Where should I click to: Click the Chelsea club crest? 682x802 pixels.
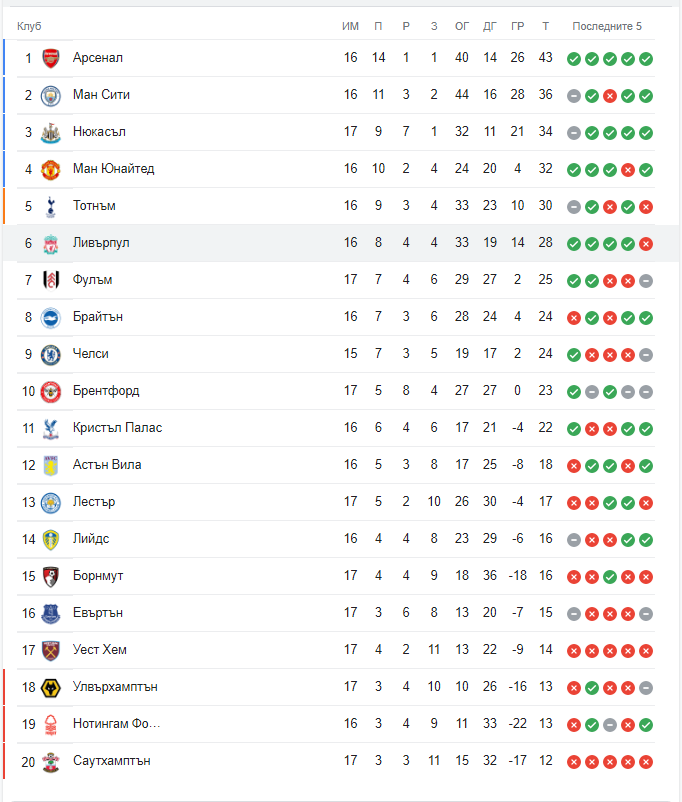[51, 354]
